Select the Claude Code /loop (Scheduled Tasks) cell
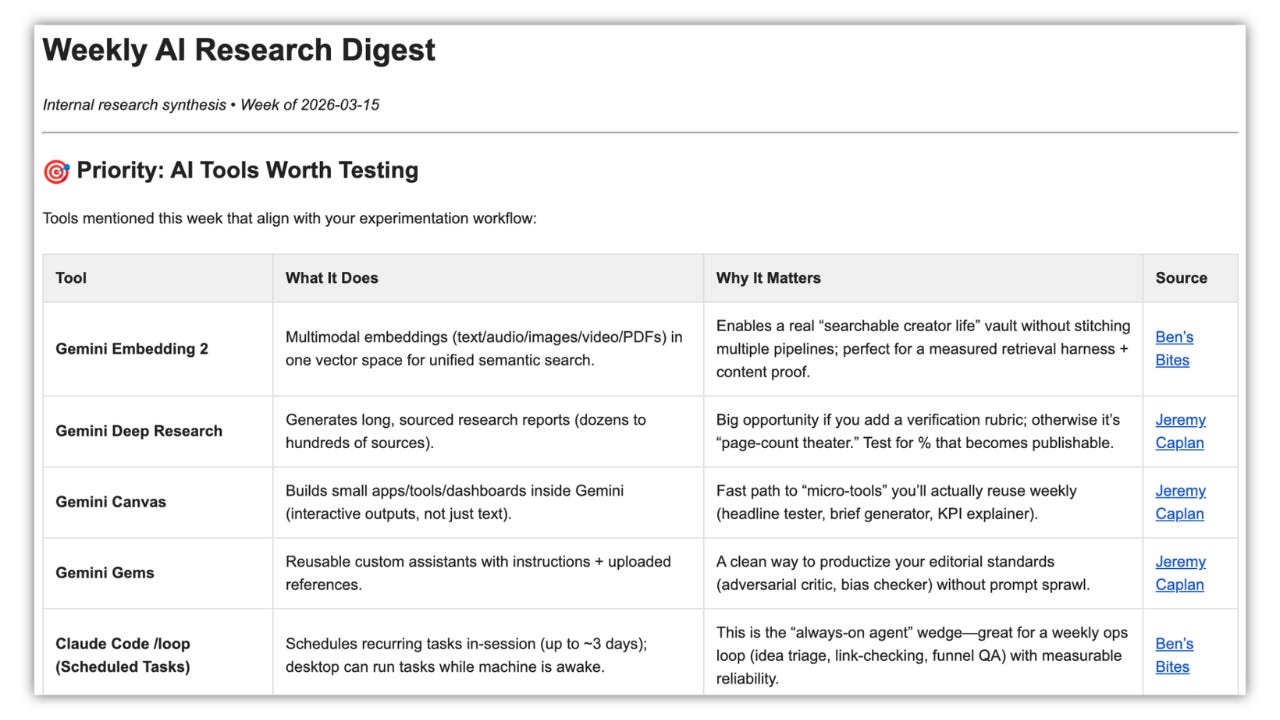 [x=158, y=655]
